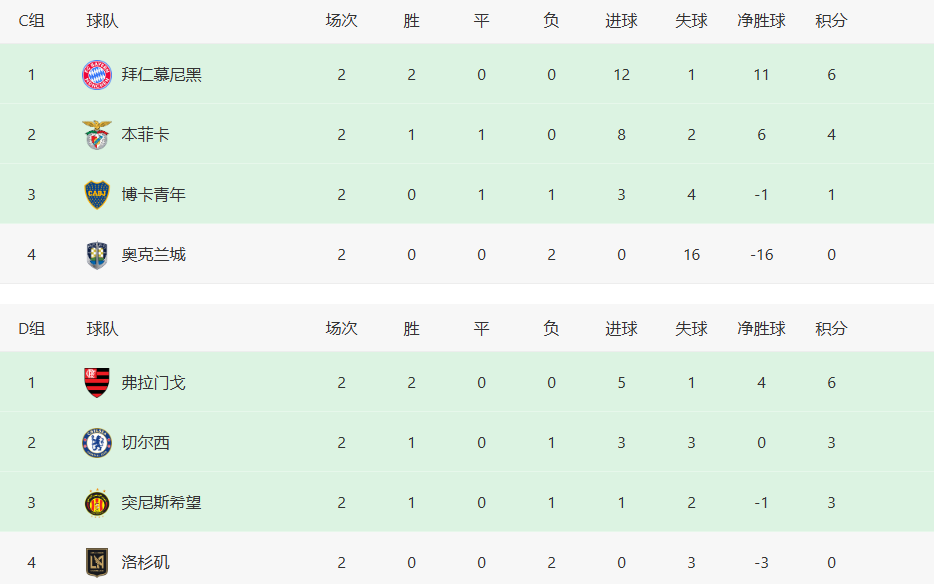Open the 洛杉矶 team name link
Viewport: 934px width, 584px height.
[x=145, y=563]
